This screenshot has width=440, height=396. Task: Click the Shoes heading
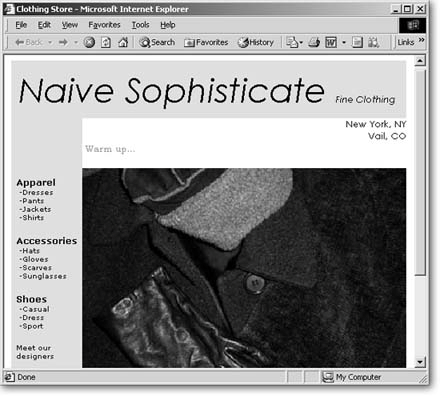click(32, 299)
